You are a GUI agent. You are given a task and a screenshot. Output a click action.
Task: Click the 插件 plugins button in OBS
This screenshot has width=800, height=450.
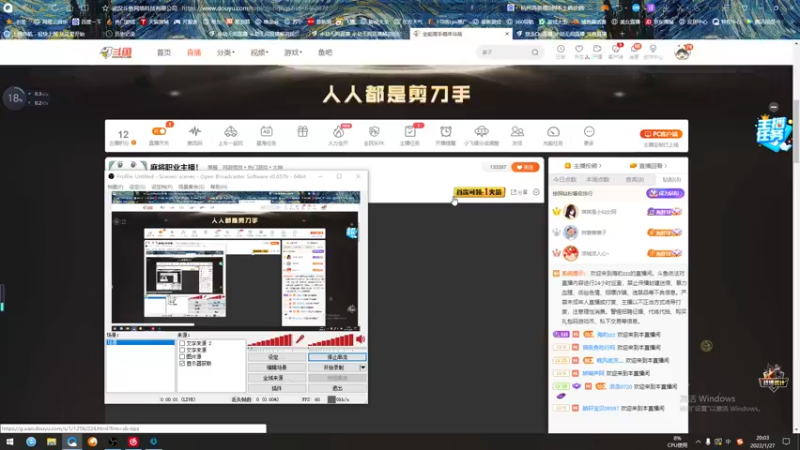point(277,388)
